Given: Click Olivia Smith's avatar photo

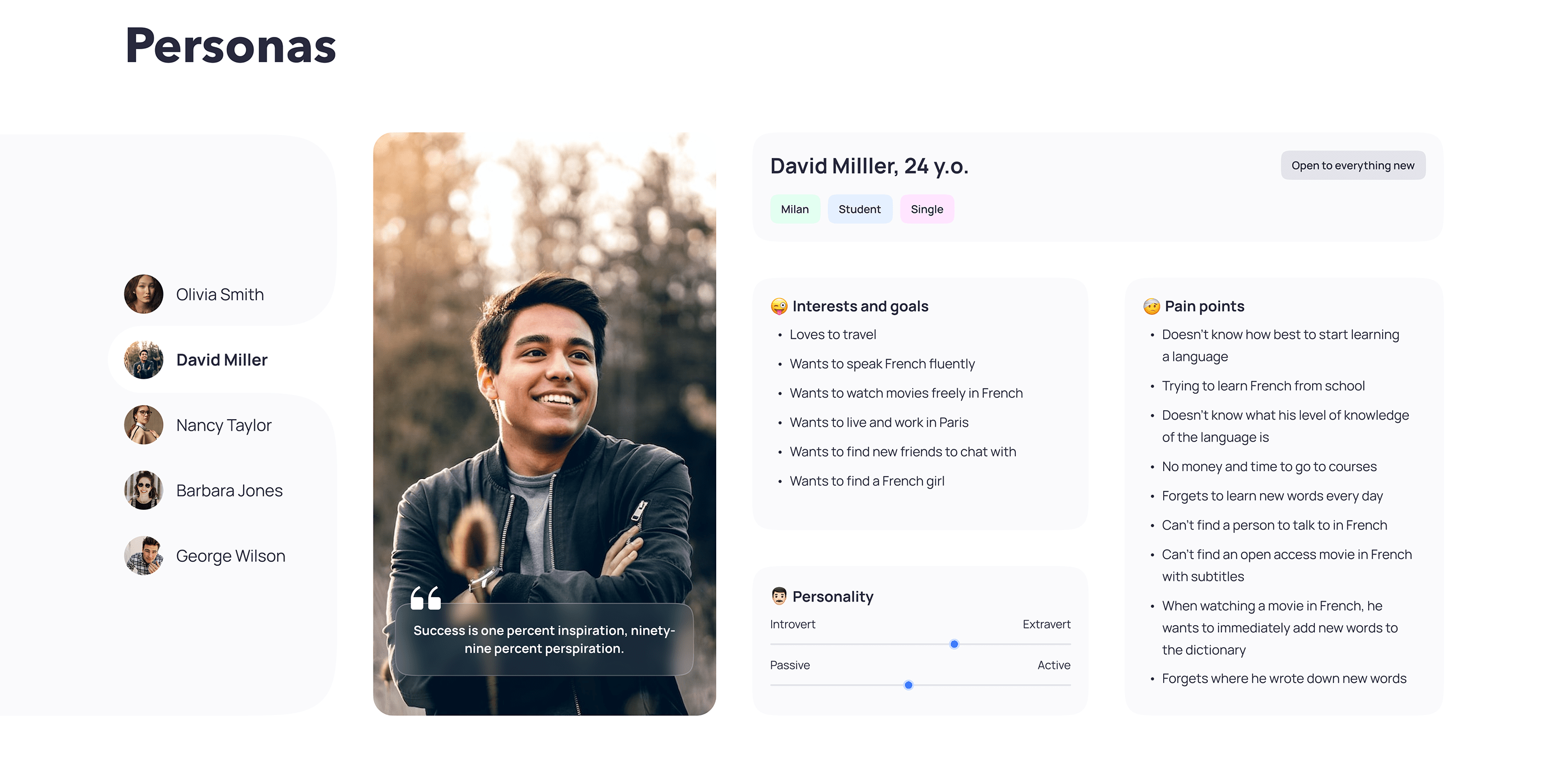Looking at the screenshot, I should pos(144,294).
